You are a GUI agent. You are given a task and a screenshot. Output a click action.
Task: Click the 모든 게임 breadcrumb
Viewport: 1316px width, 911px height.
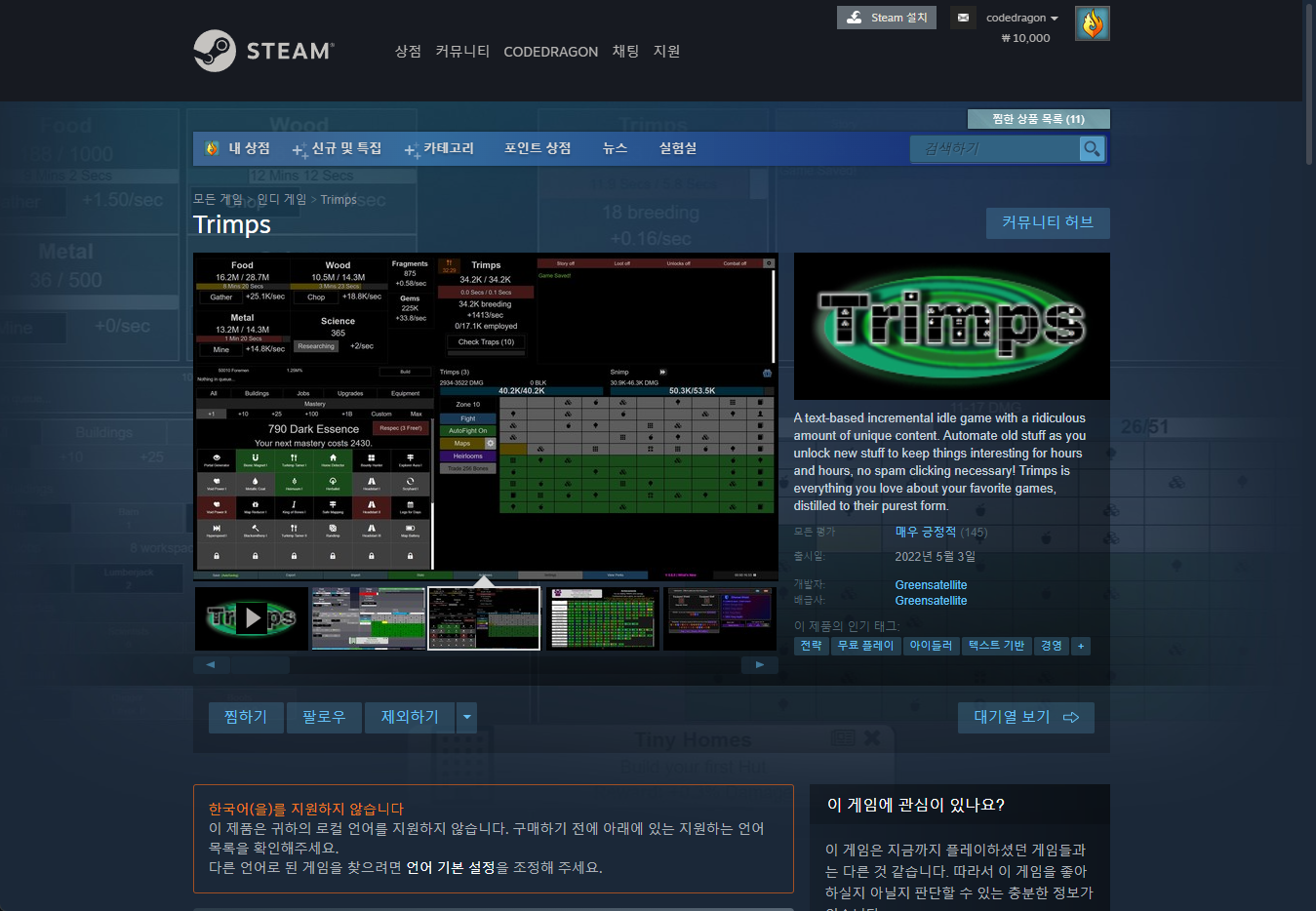[x=218, y=199]
